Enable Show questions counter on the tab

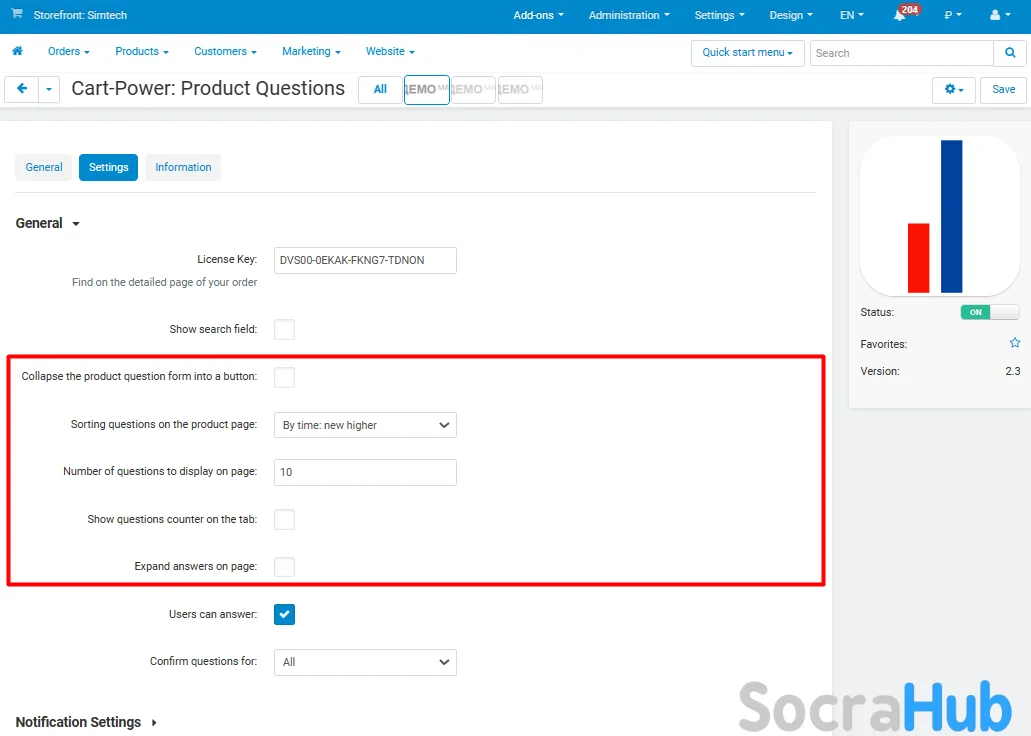tap(284, 519)
